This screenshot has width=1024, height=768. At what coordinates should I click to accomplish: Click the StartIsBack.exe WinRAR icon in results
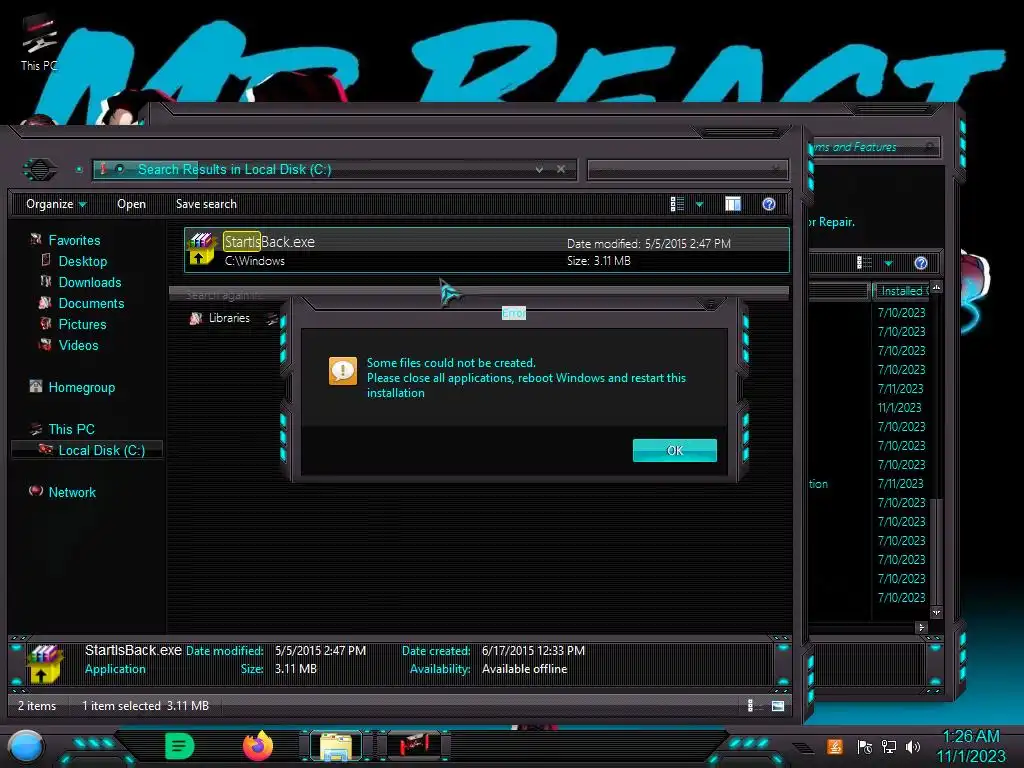click(201, 249)
